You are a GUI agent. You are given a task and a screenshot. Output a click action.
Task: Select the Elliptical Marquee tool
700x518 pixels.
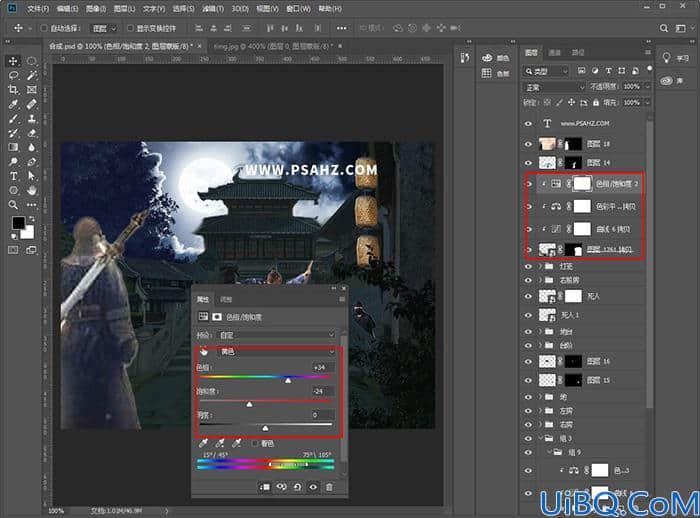click(x=31, y=61)
